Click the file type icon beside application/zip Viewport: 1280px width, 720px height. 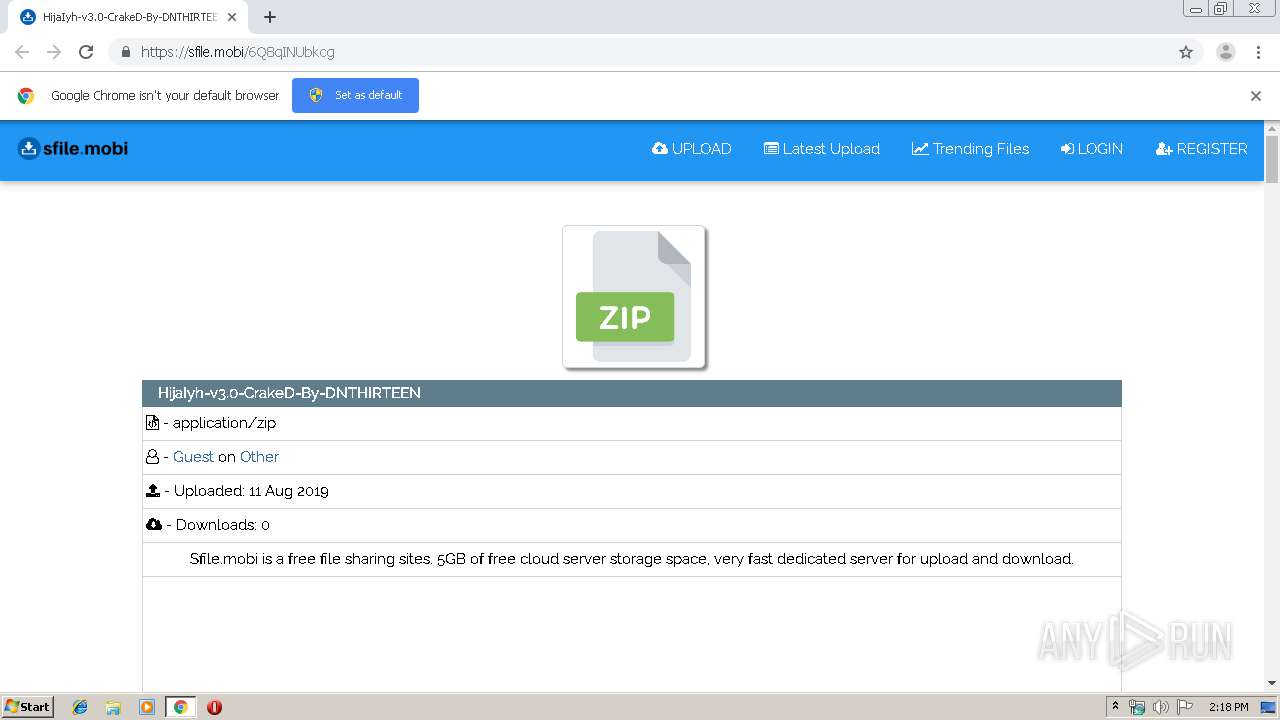[x=152, y=423]
